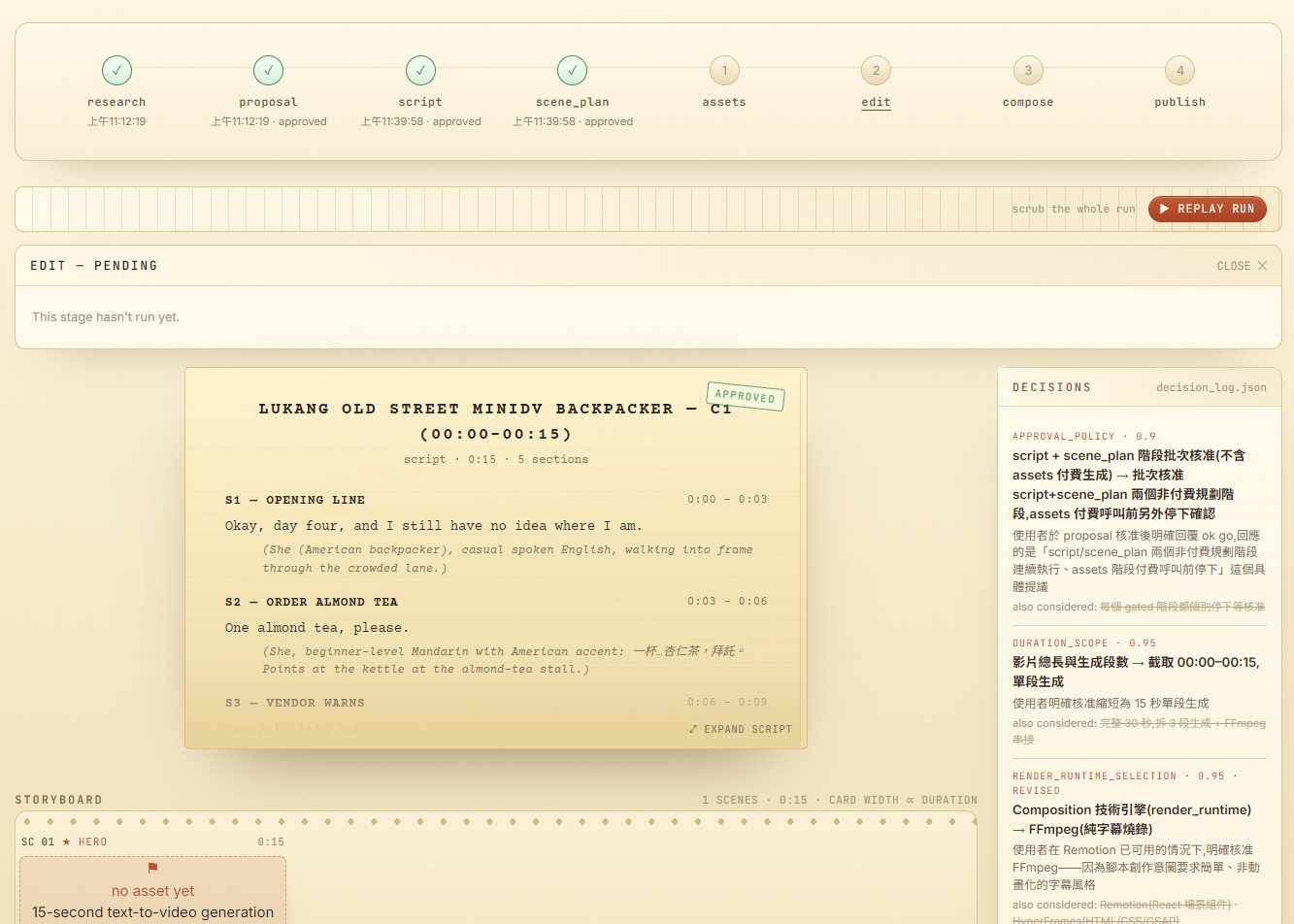Click the red star beside HERO

[67, 841]
